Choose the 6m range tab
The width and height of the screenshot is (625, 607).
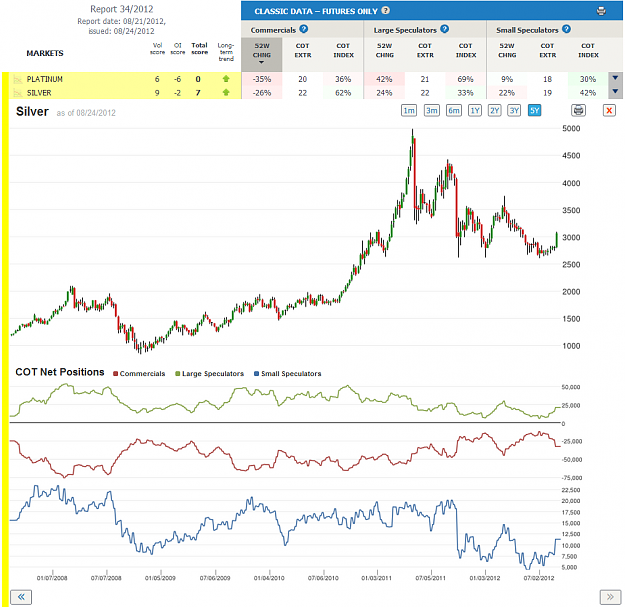coord(454,110)
